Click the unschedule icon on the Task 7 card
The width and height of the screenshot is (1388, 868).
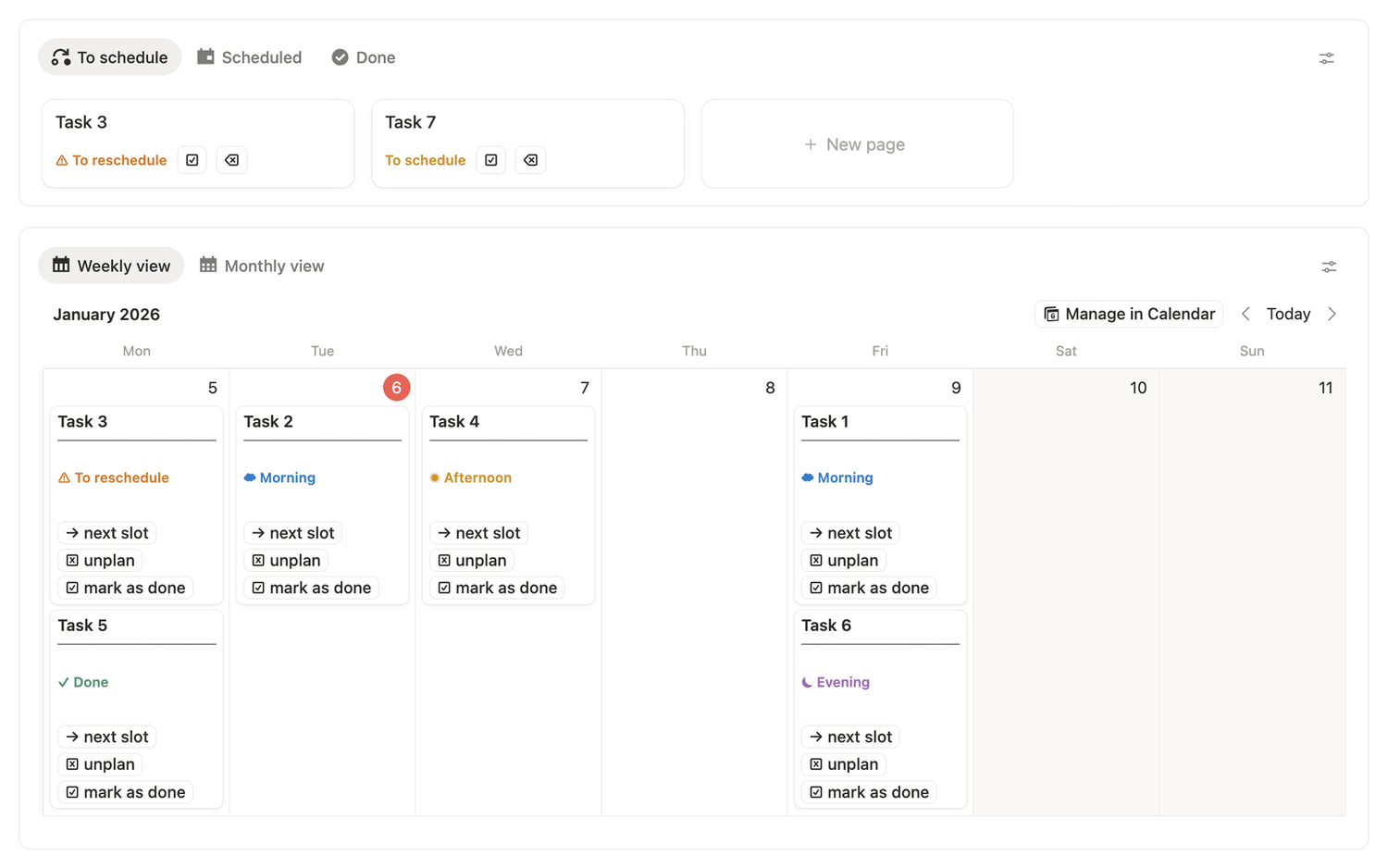(x=530, y=160)
